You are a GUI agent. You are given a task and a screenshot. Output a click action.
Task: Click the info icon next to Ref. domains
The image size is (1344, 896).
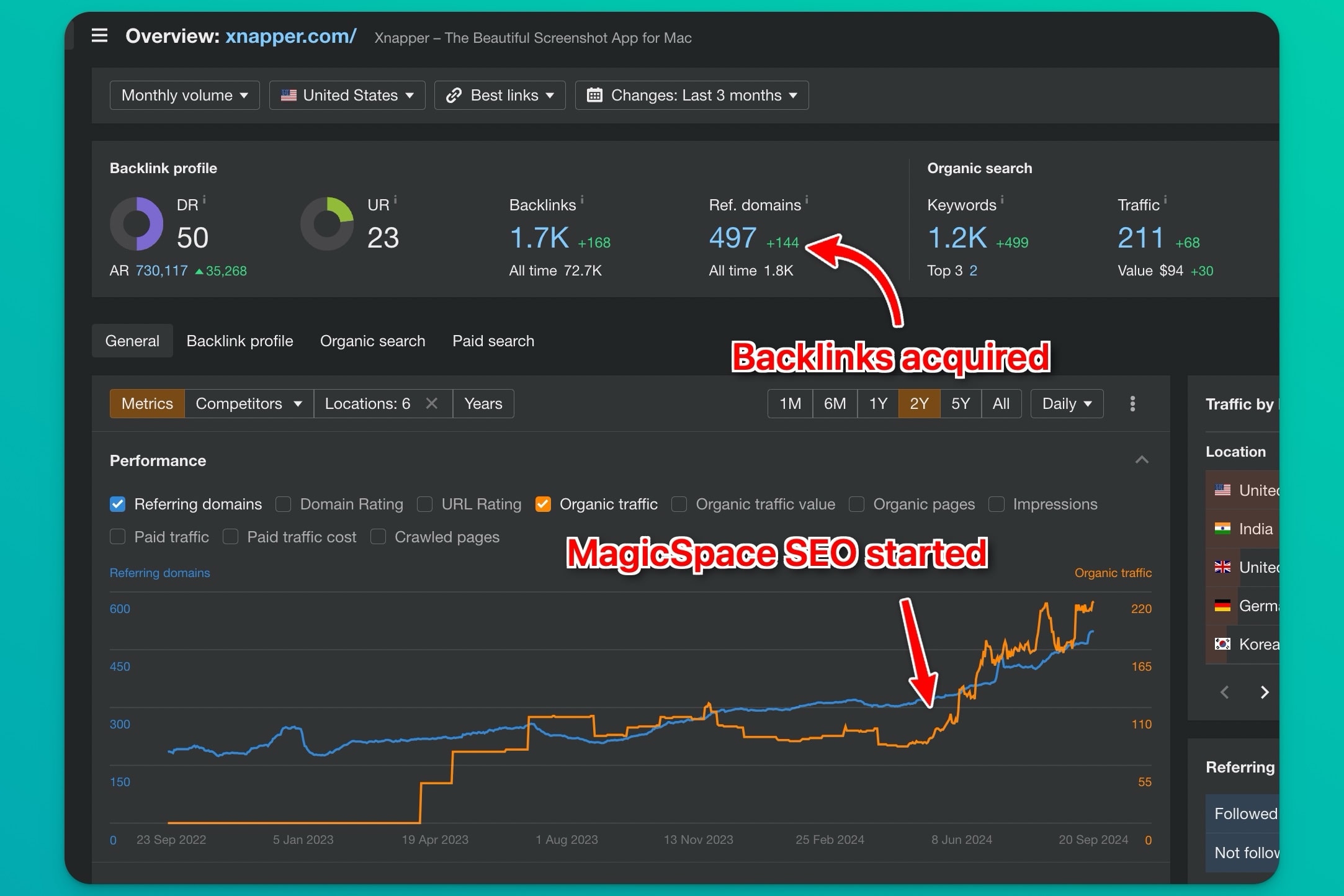tap(806, 199)
